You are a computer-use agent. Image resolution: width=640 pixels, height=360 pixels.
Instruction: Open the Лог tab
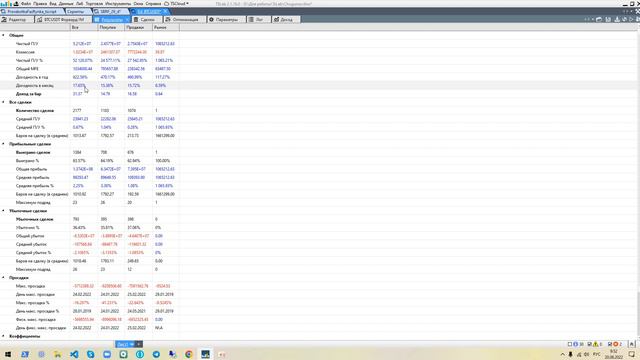click(x=259, y=20)
